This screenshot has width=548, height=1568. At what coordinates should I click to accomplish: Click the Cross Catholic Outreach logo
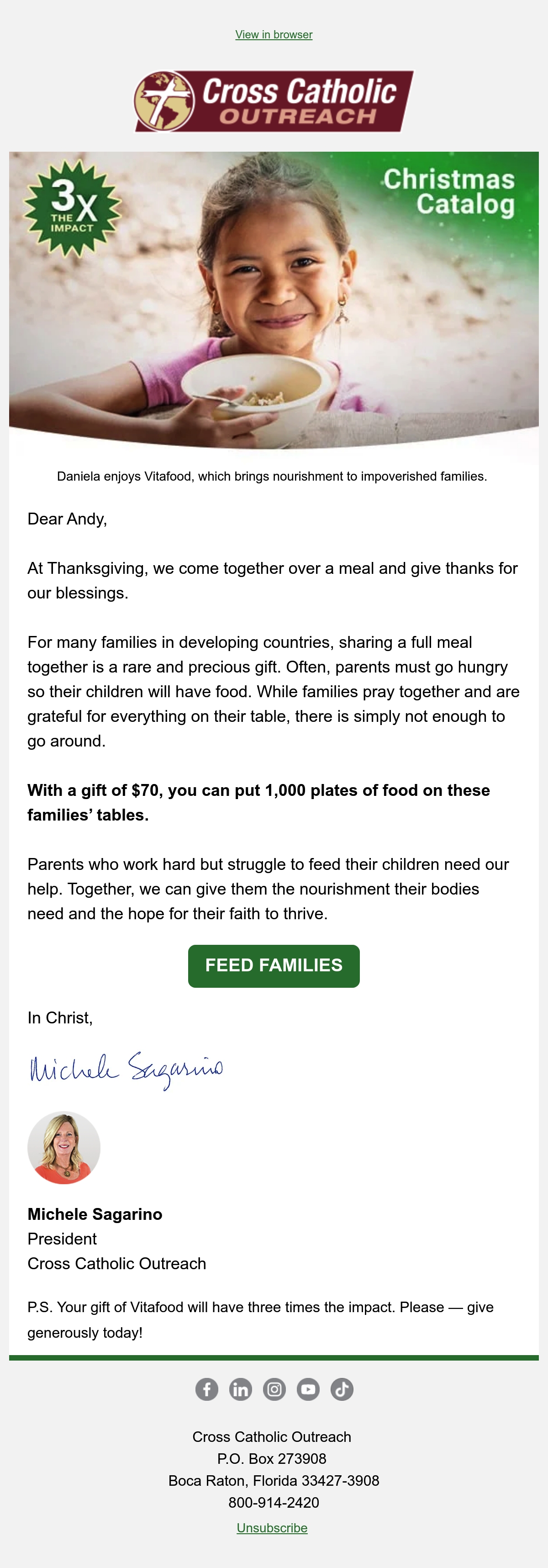point(274,101)
